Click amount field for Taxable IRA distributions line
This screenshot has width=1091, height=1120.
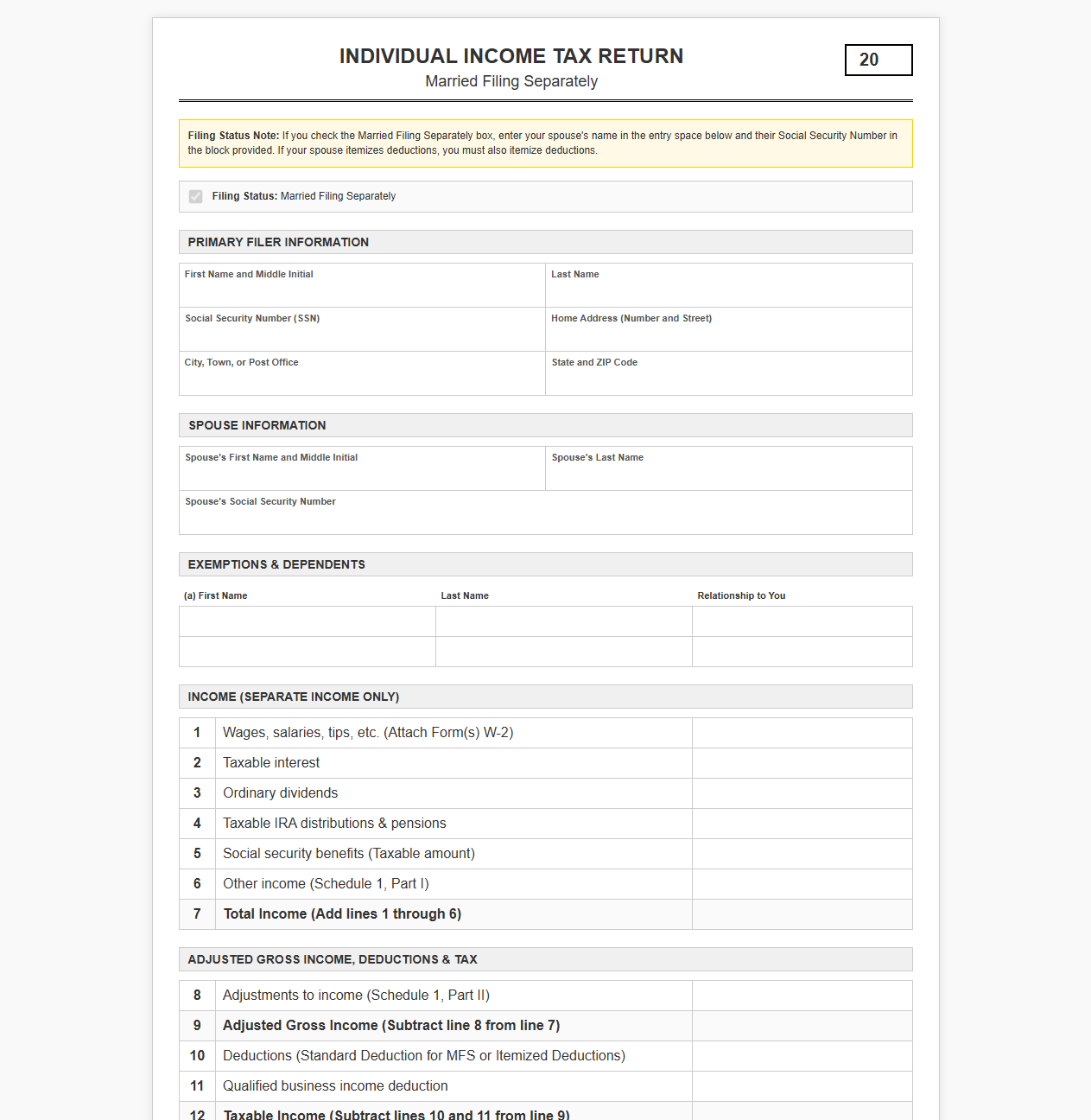tap(802, 824)
